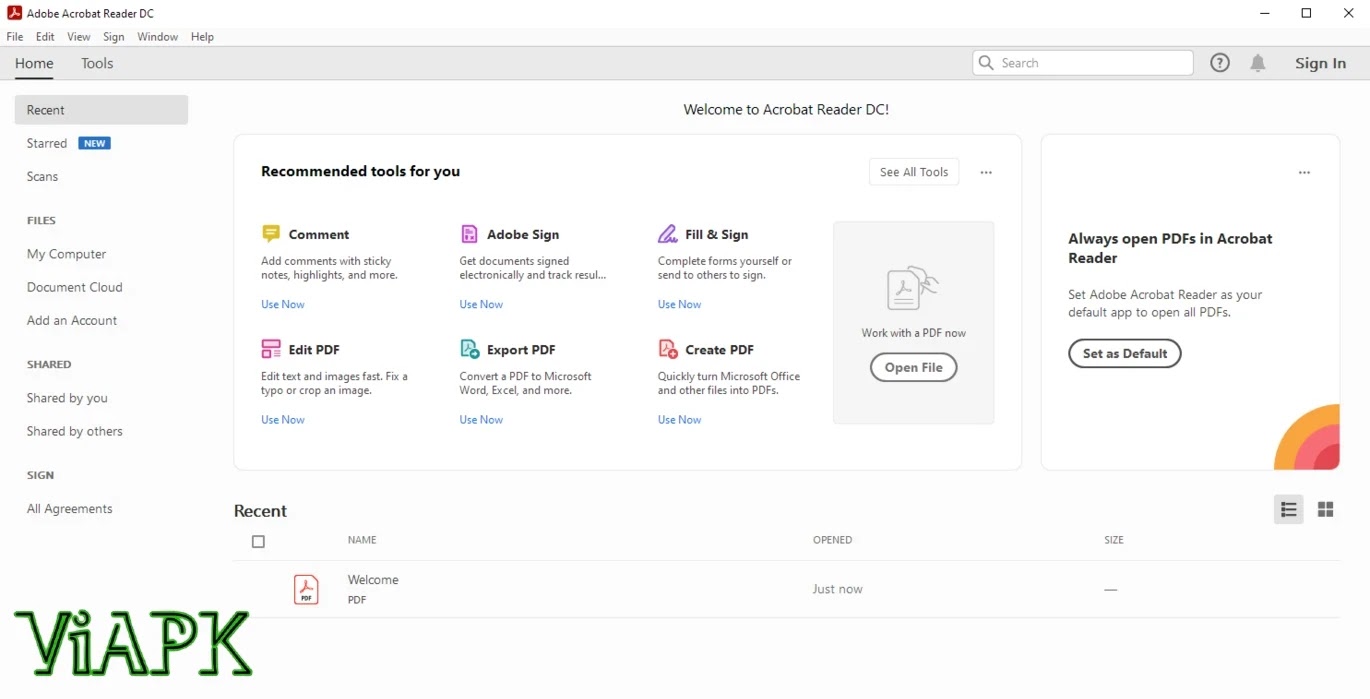Click Add an Account in sidebar
The height and width of the screenshot is (699, 1370).
pyautogui.click(x=72, y=321)
